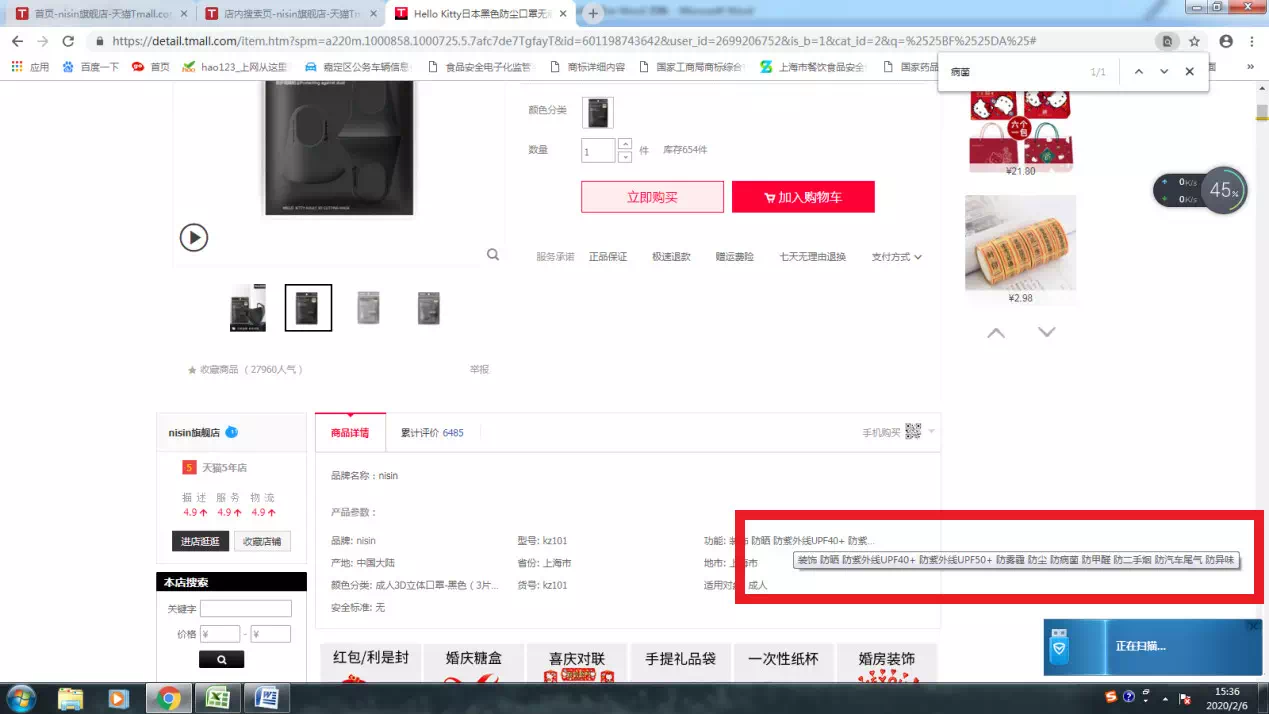This screenshot has width=1269, height=714.
Task: Click the 立即购买 buy now button
Action: [x=652, y=197]
